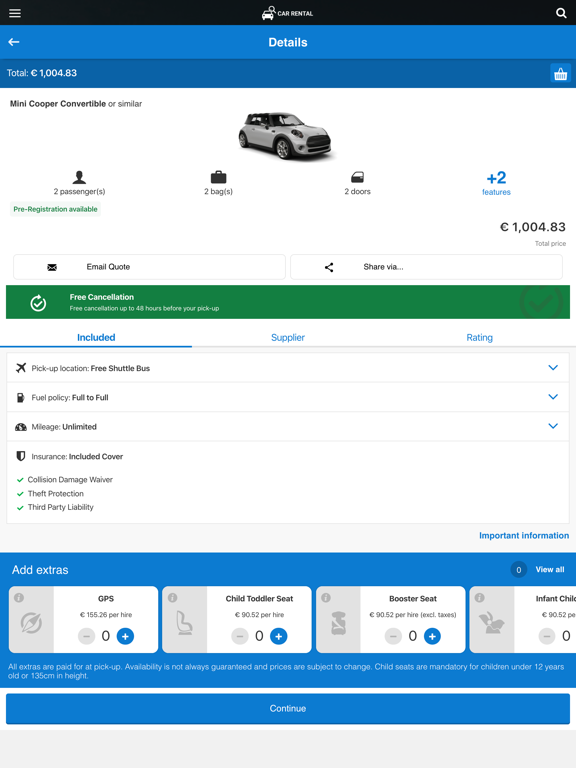
Task: Decrease GPS quantity
Action: (86, 636)
